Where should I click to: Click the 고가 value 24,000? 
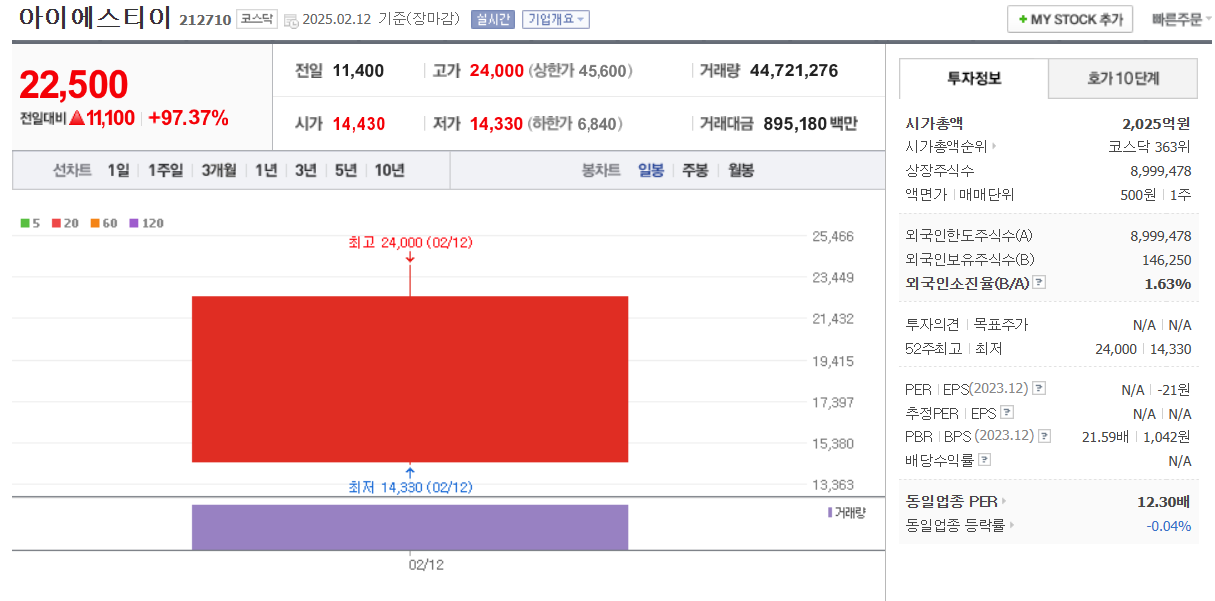(496, 71)
